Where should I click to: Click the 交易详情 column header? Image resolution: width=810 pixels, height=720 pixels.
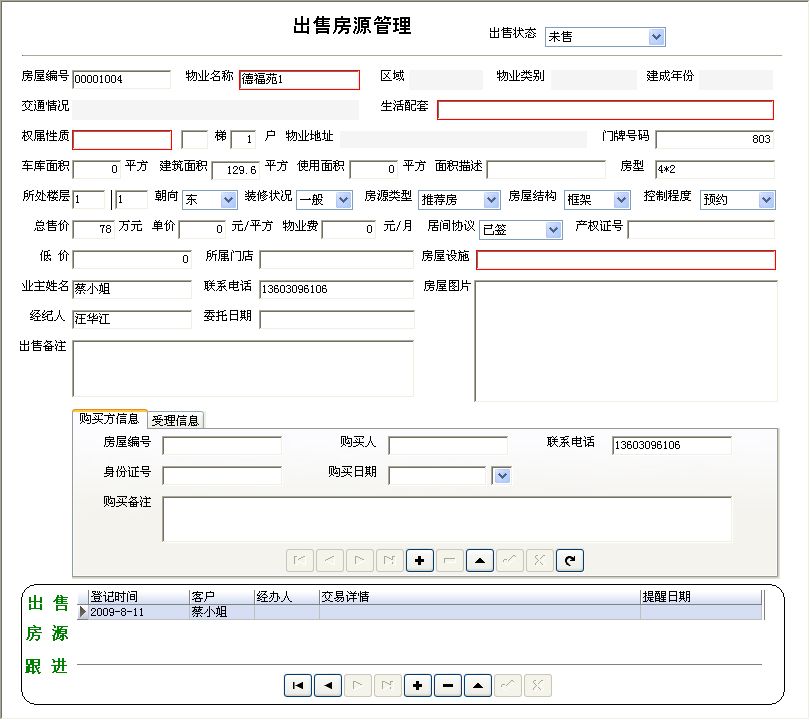[480, 597]
